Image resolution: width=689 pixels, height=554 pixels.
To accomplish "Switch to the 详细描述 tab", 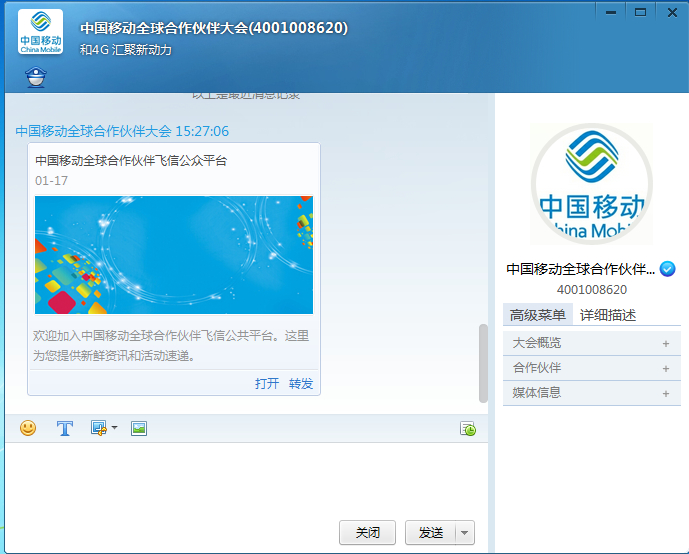I will point(608,315).
